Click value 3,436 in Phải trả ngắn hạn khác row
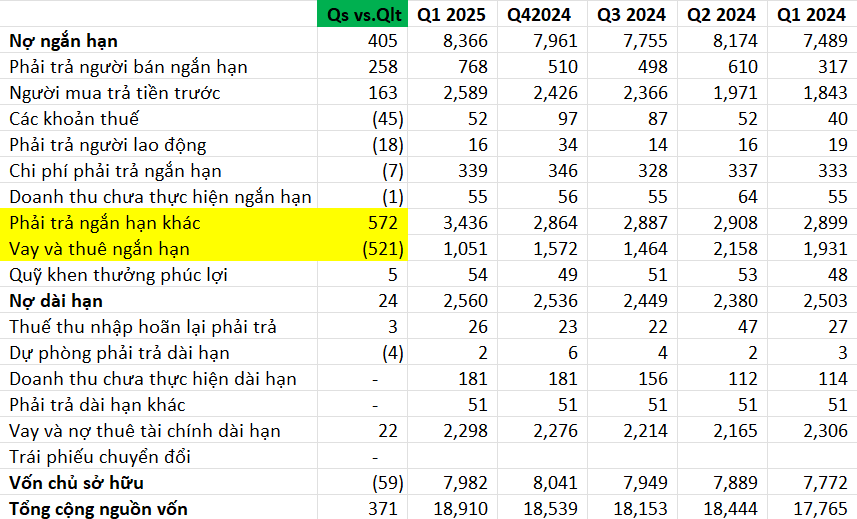Image resolution: width=857 pixels, height=519 pixels. point(465,223)
